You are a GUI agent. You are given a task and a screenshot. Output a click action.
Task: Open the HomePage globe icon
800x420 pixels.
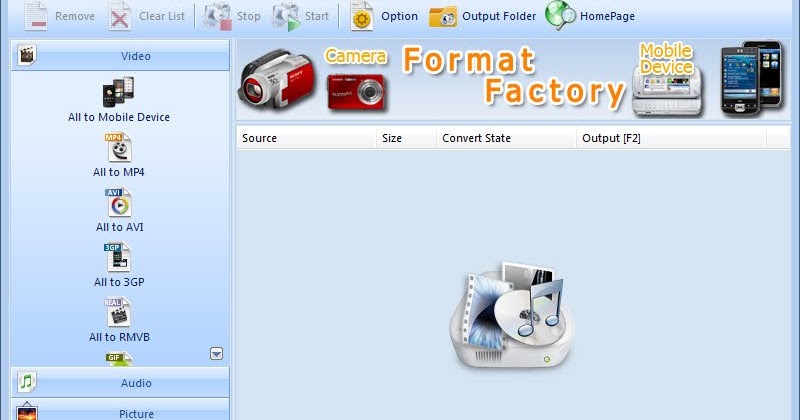click(x=560, y=15)
